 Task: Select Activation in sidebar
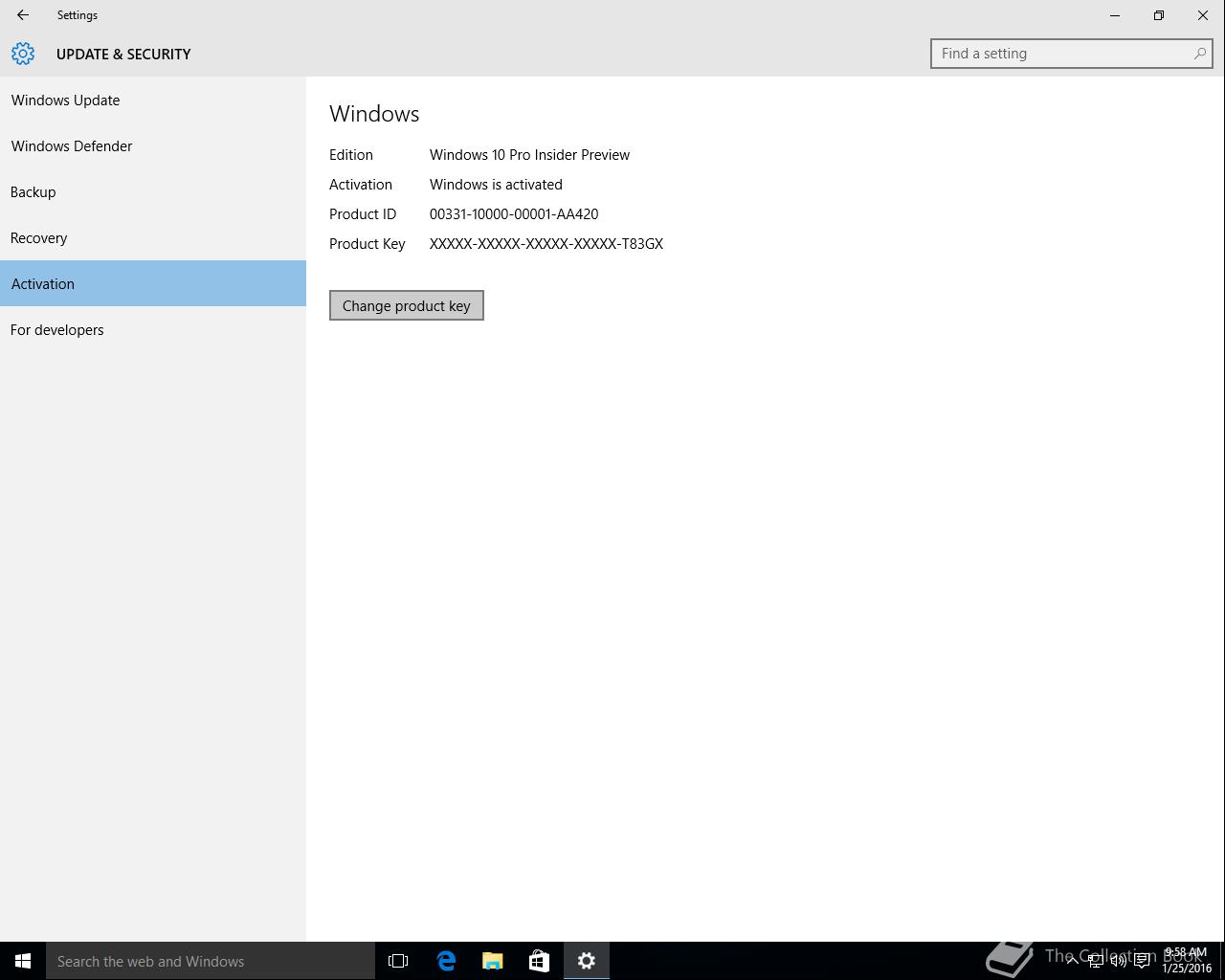(153, 283)
